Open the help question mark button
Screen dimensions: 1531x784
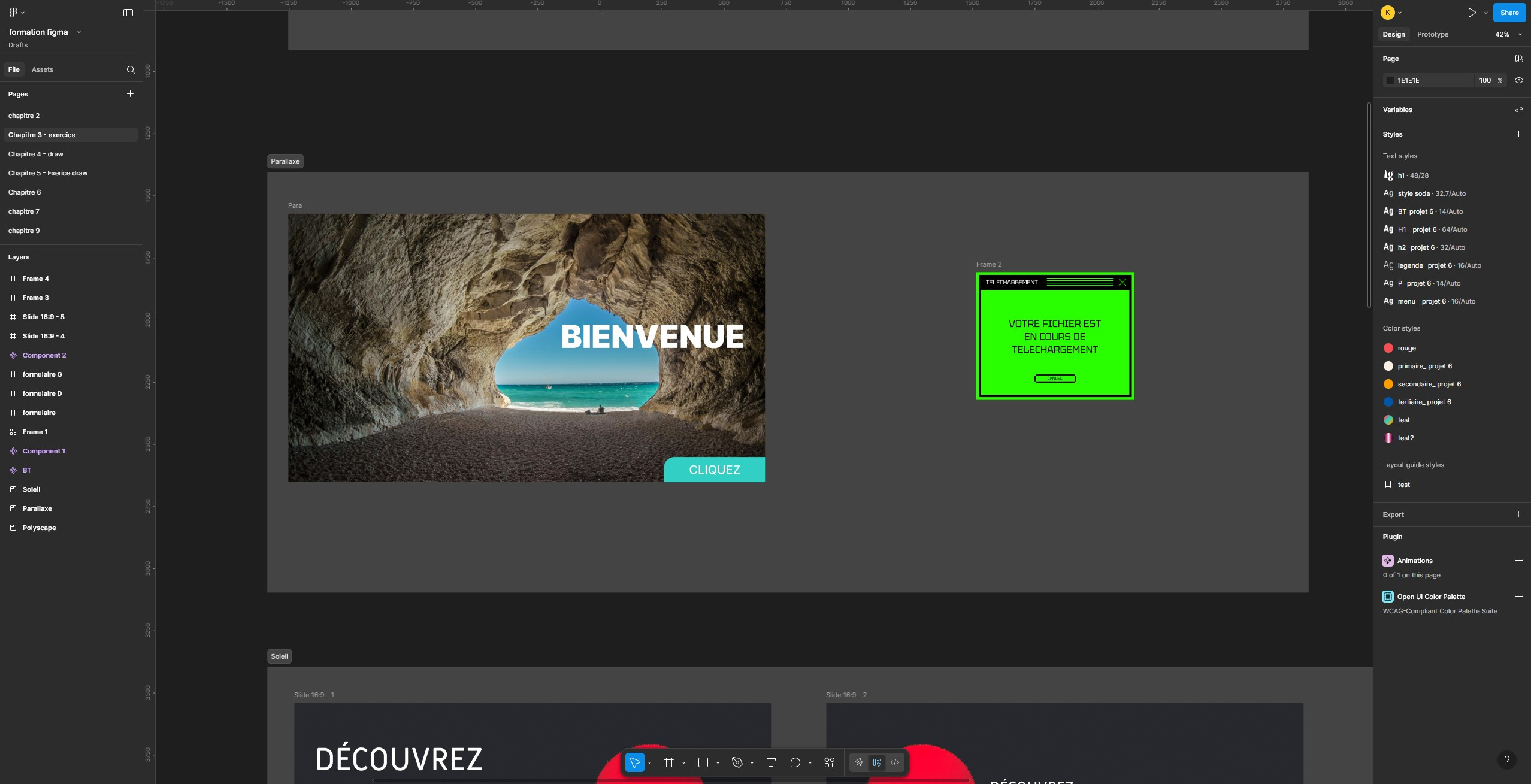point(1506,760)
